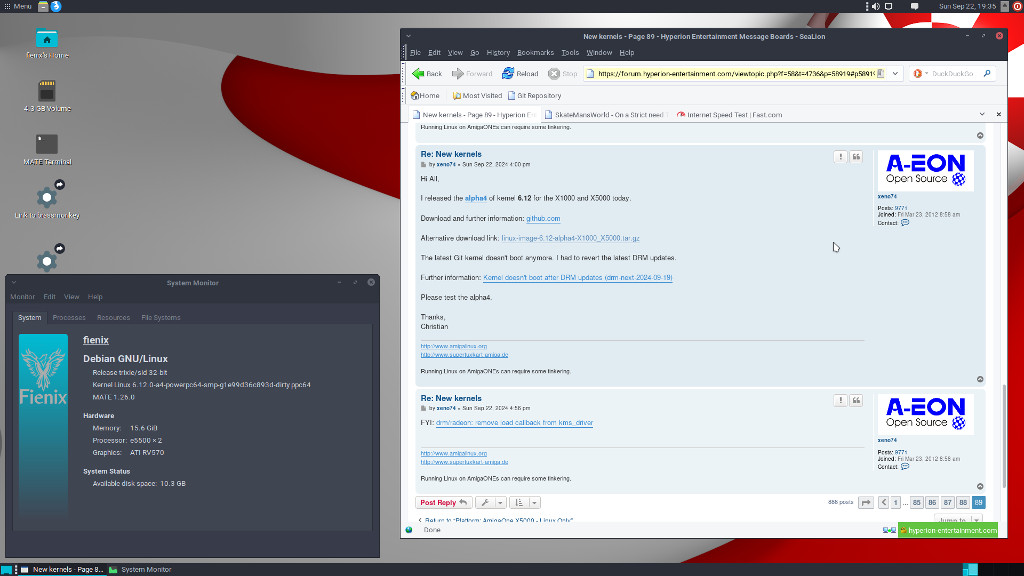Open the SeaLion window menu arrow in titlebar
This screenshot has height=576, width=1024.
pos(409,37)
